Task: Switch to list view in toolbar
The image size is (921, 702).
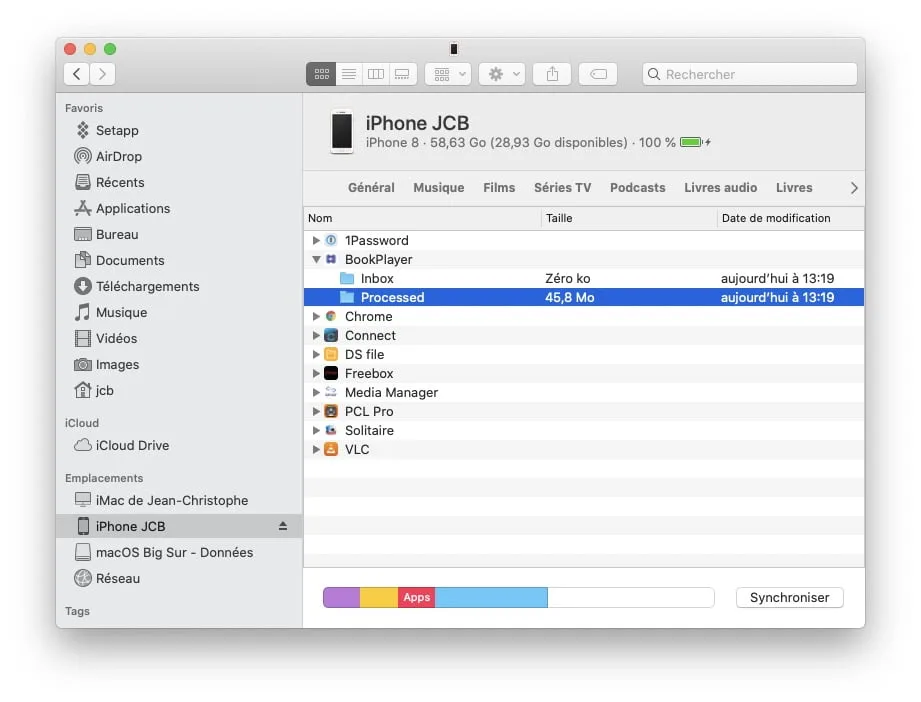Action: pyautogui.click(x=349, y=74)
